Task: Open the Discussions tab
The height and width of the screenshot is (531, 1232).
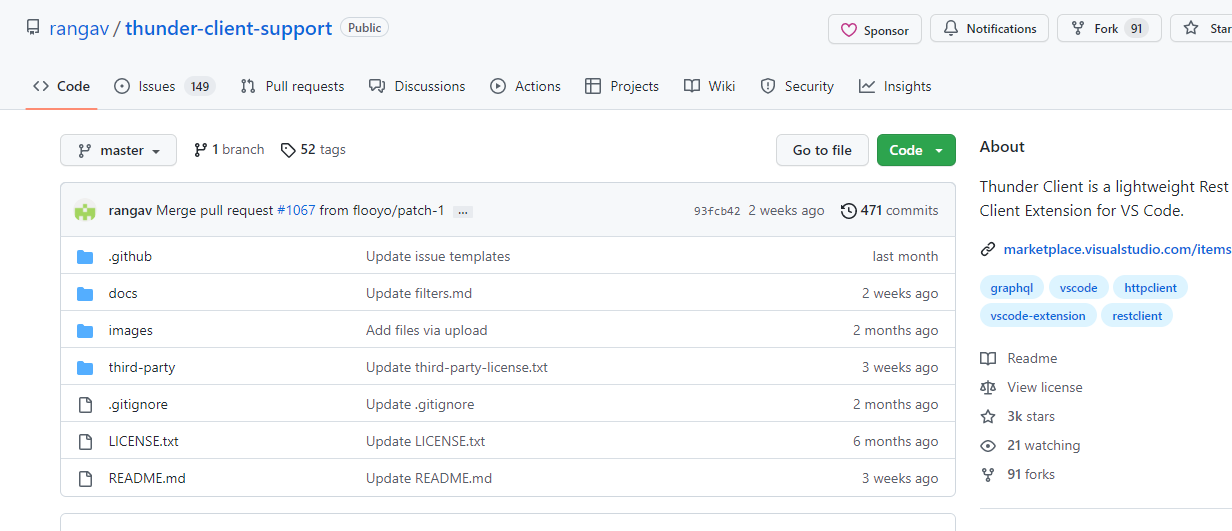Action: (417, 87)
